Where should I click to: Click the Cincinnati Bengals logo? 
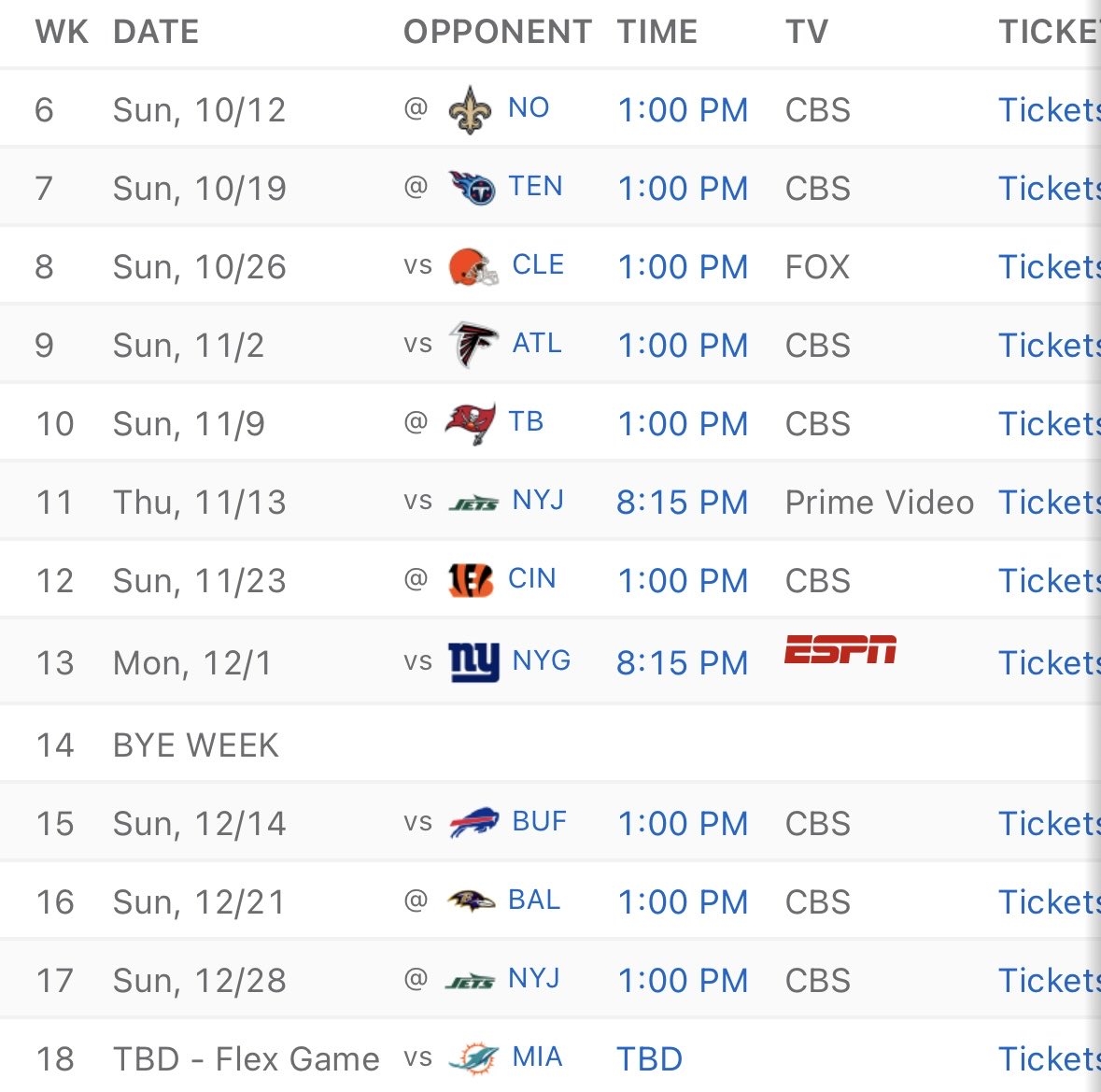470,580
